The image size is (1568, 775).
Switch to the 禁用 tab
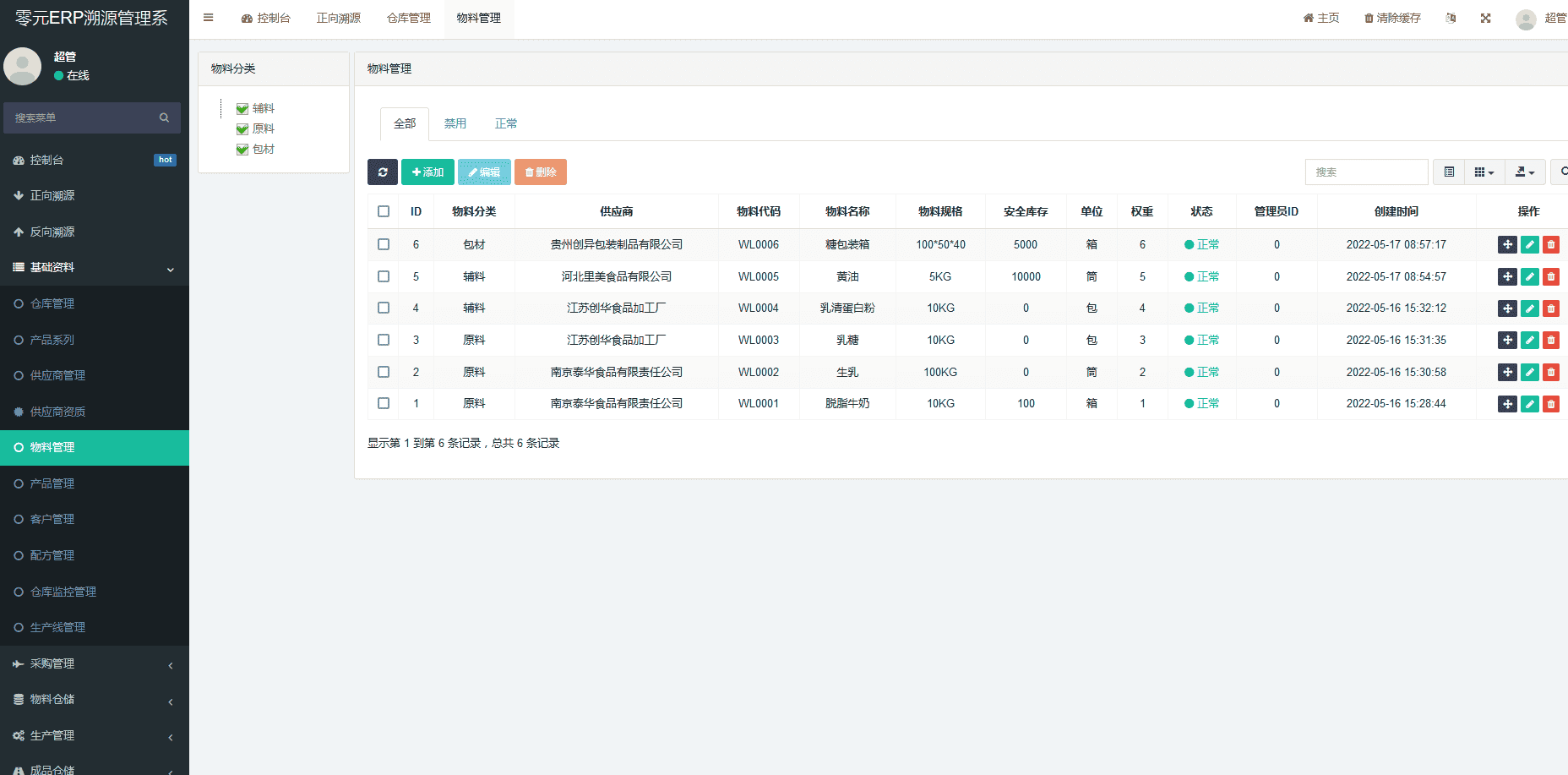click(x=455, y=124)
